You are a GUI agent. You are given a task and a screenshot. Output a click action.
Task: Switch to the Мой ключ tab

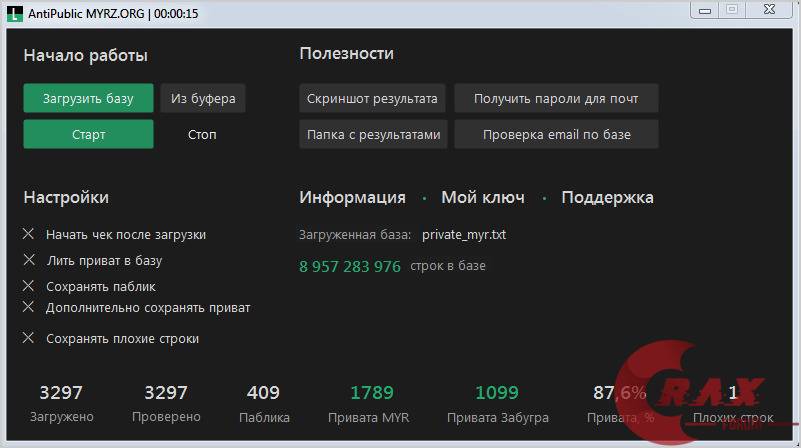[483, 197]
